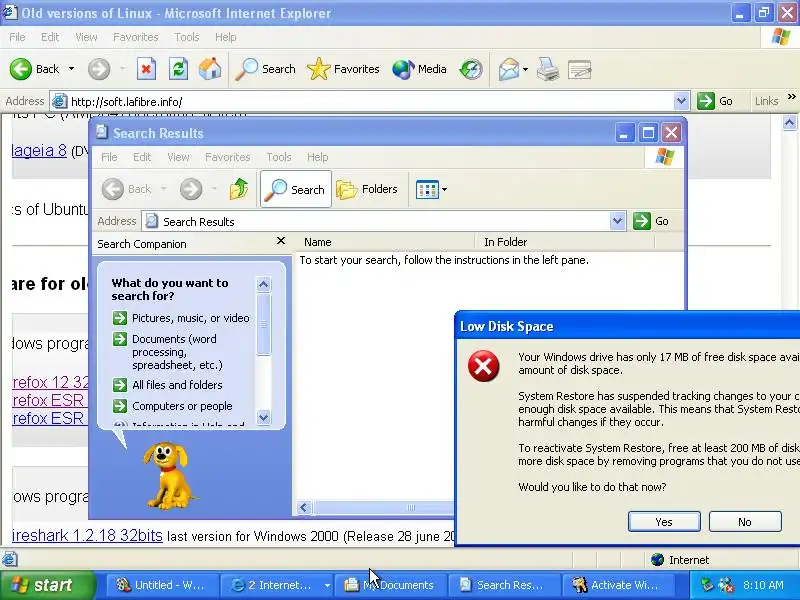Open the Favorites menu in Internet Explorer
The width and height of the screenshot is (800, 600).
136,37
